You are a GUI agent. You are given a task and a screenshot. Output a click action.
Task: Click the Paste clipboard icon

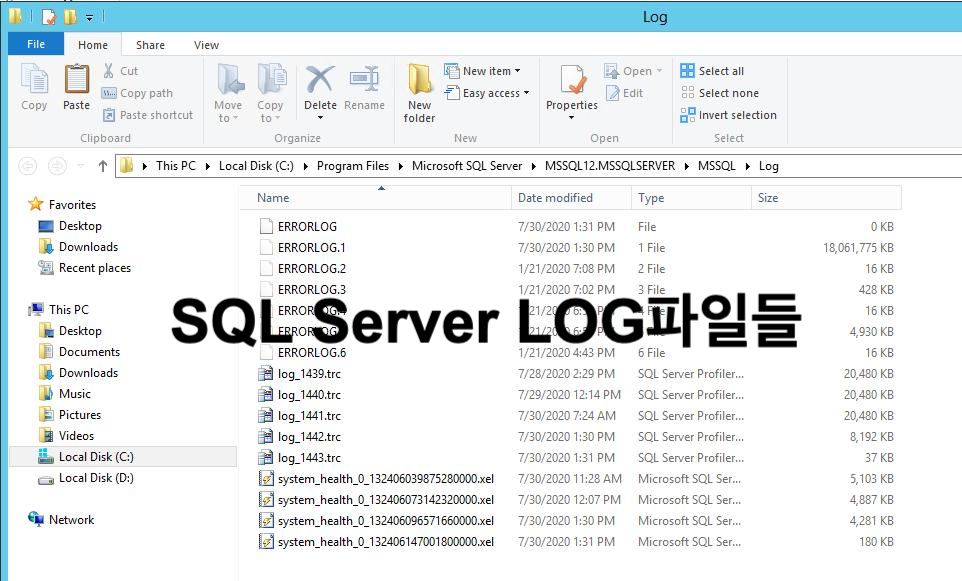pos(77,80)
